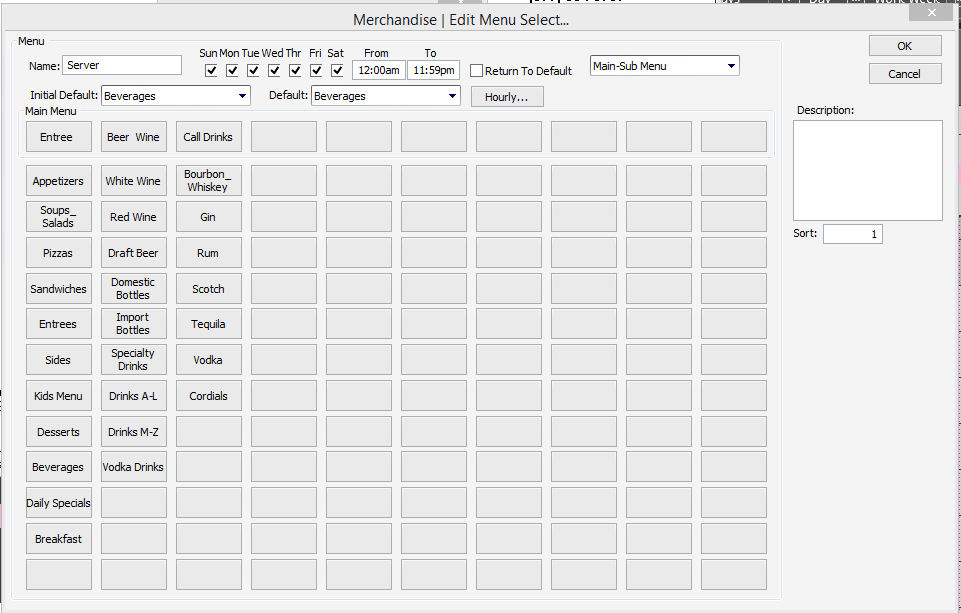Toggle the Wed day checkbox
The image size is (961, 613).
(x=274, y=70)
